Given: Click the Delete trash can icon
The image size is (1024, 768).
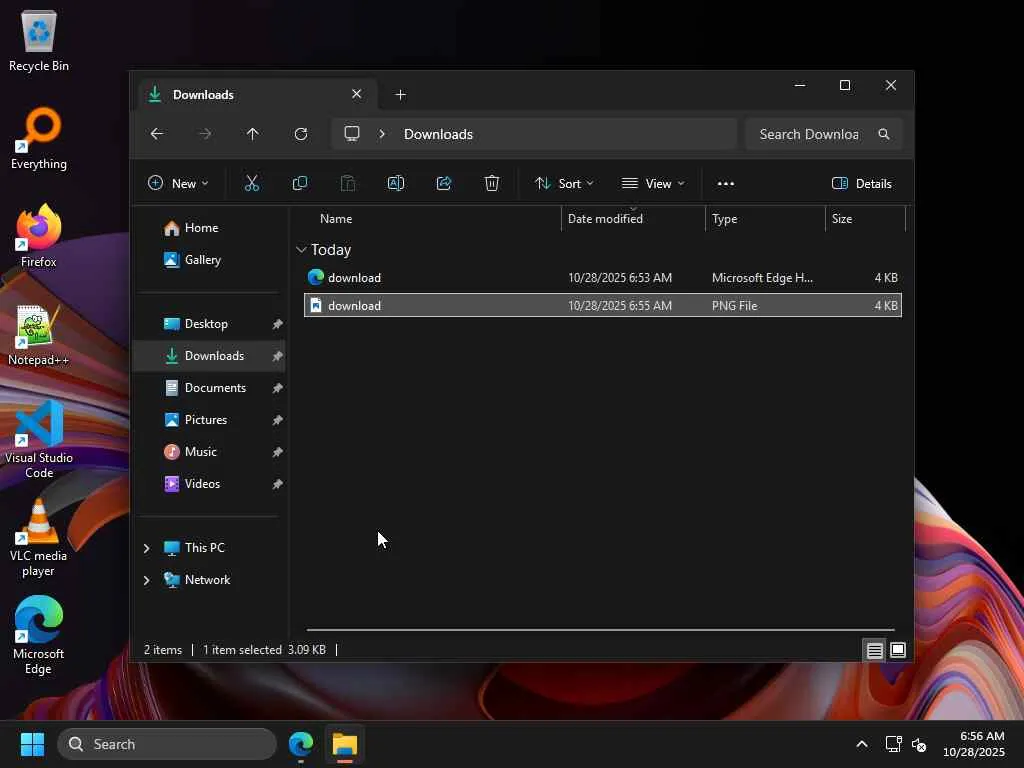Looking at the screenshot, I should click(x=492, y=183).
